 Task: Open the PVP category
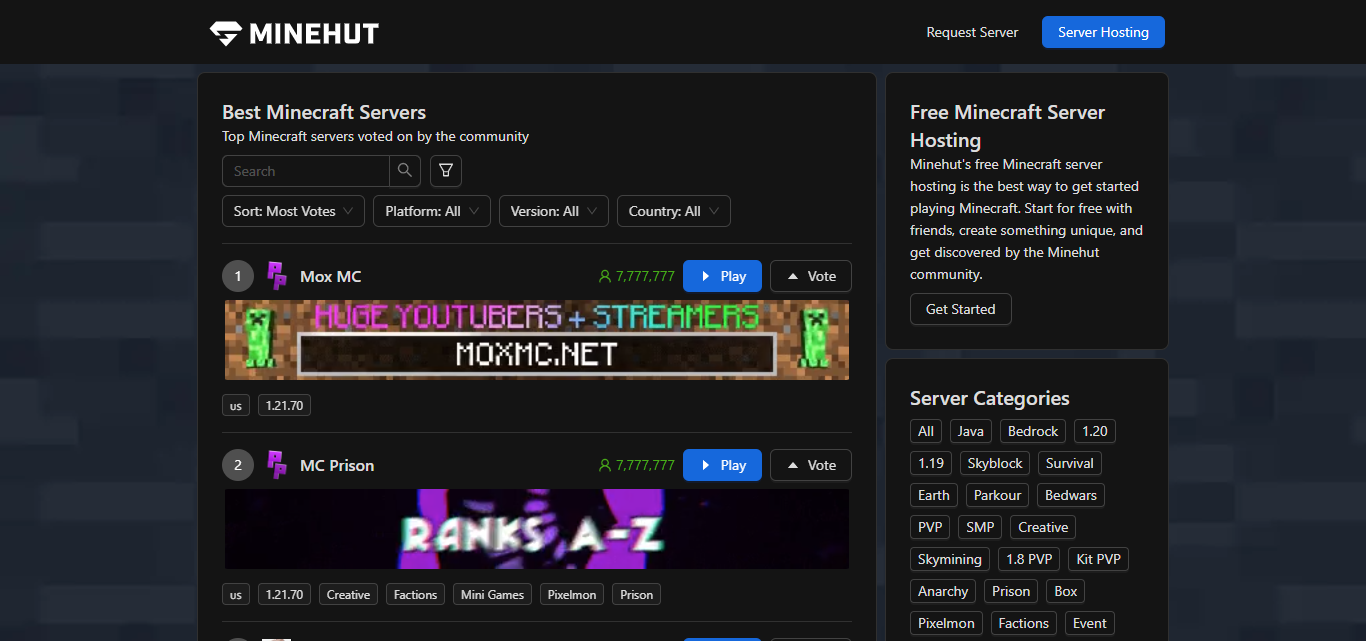(930, 527)
